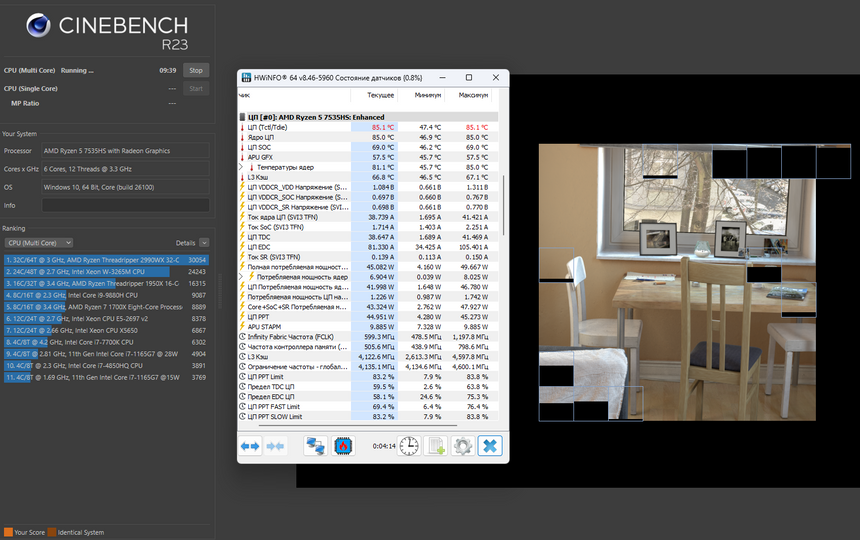Click lightning icon on APU STAPM row

[242, 327]
